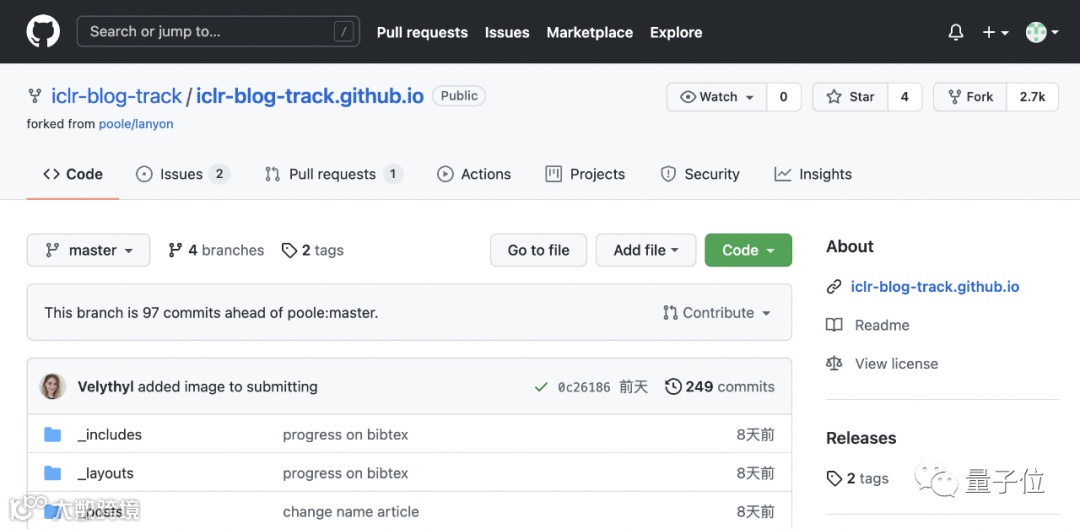Image resolution: width=1080 pixels, height=529 pixels.
Task: Open GitHub home via Octocat logo
Action: point(43,32)
